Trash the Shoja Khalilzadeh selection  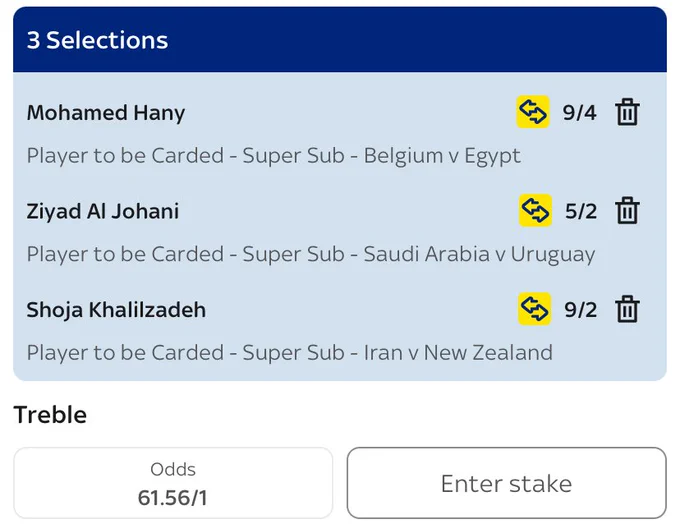[x=627, y=309]
